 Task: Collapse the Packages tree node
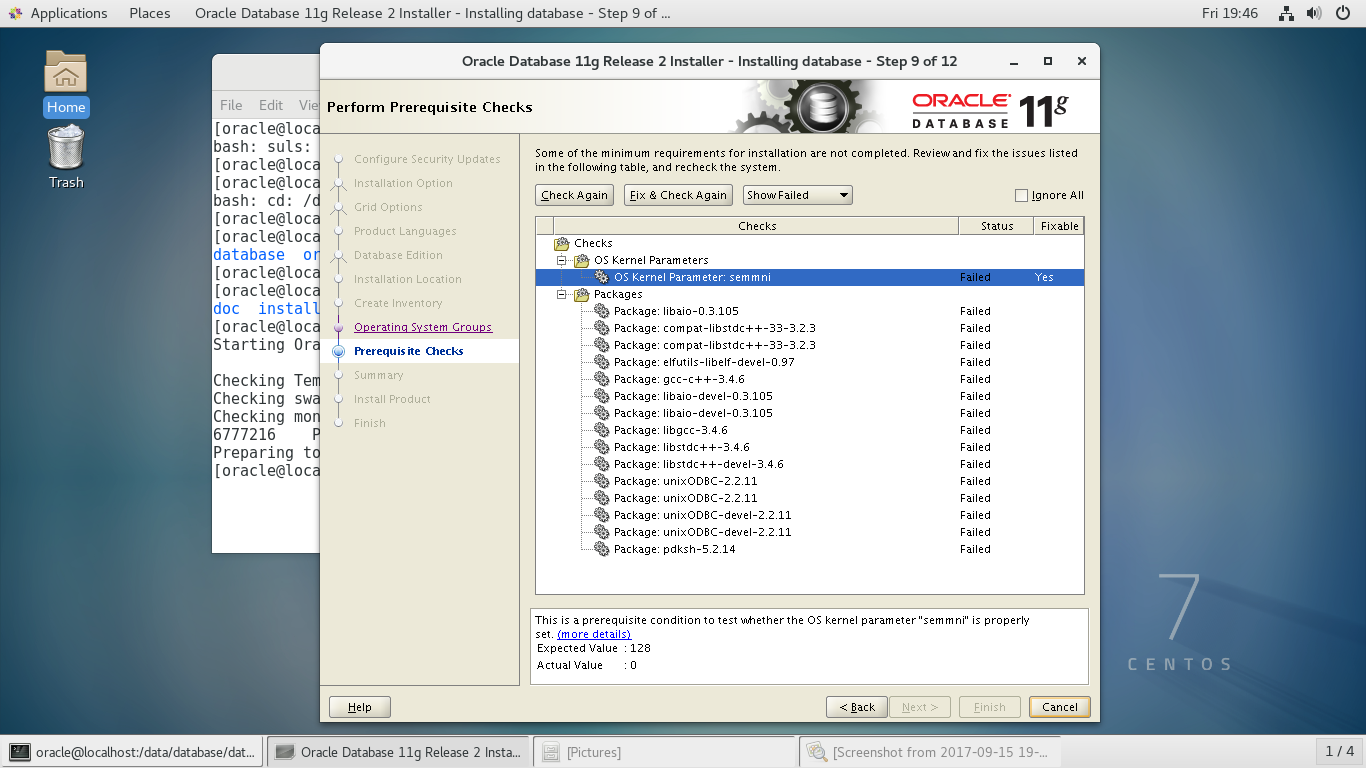(562, 294)
